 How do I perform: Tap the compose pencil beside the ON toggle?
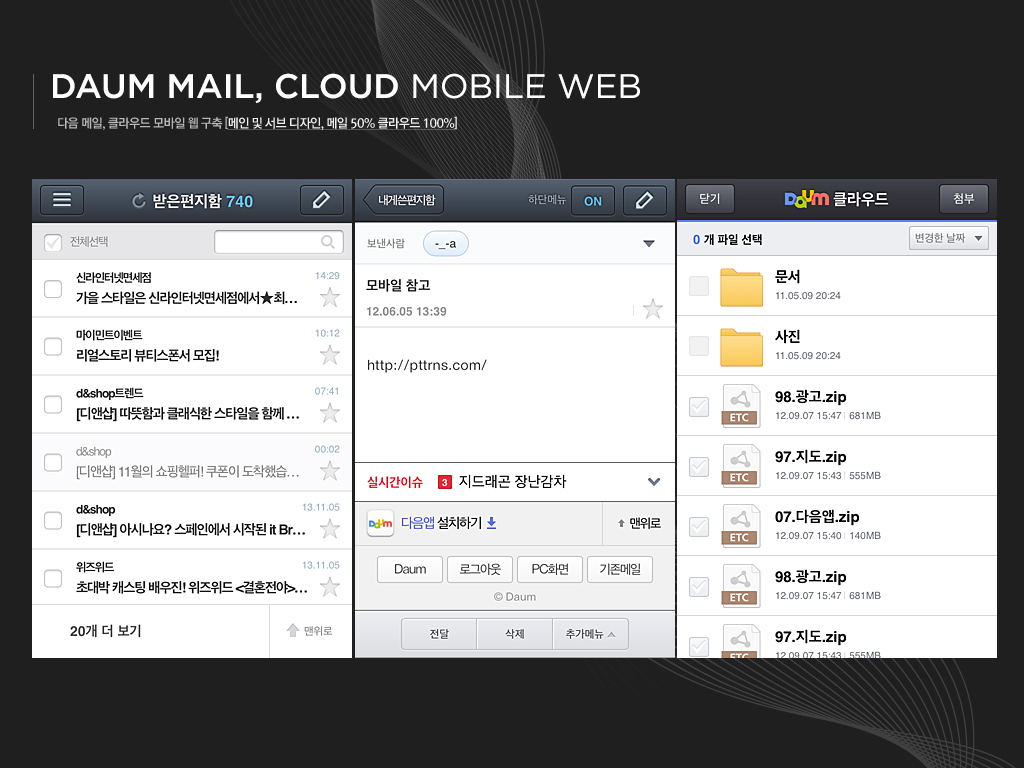point(645,200)
